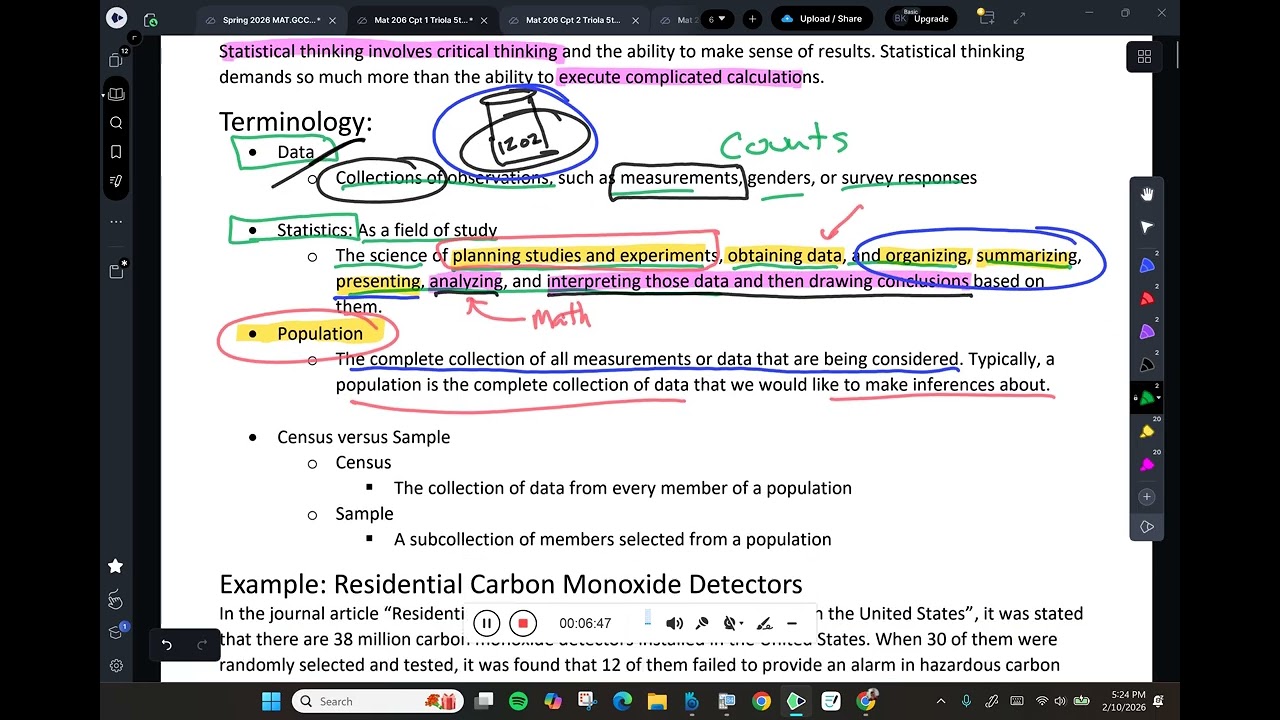Click the 'Terminology:' heading
Screen dimensions: 1280x720
tap(295, 122)
